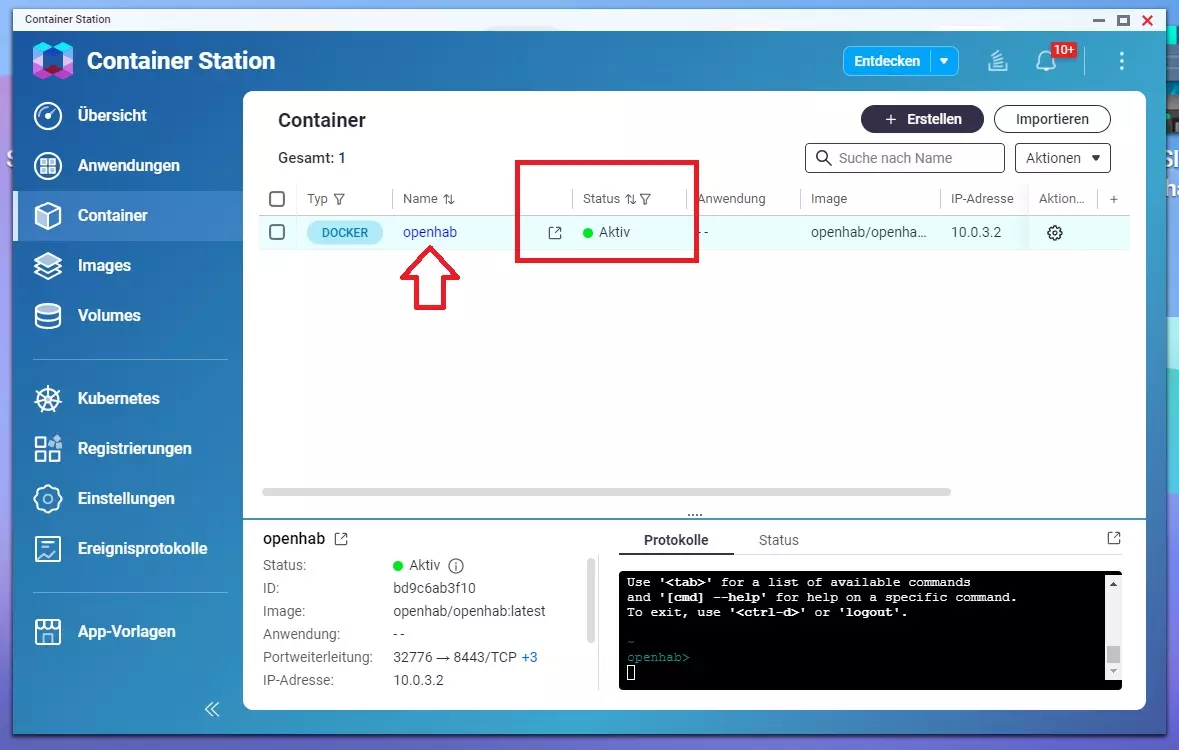Select the header checkbox to select all containers
This screenshot has height=750, width=1179.
click(x=277, y=198)
